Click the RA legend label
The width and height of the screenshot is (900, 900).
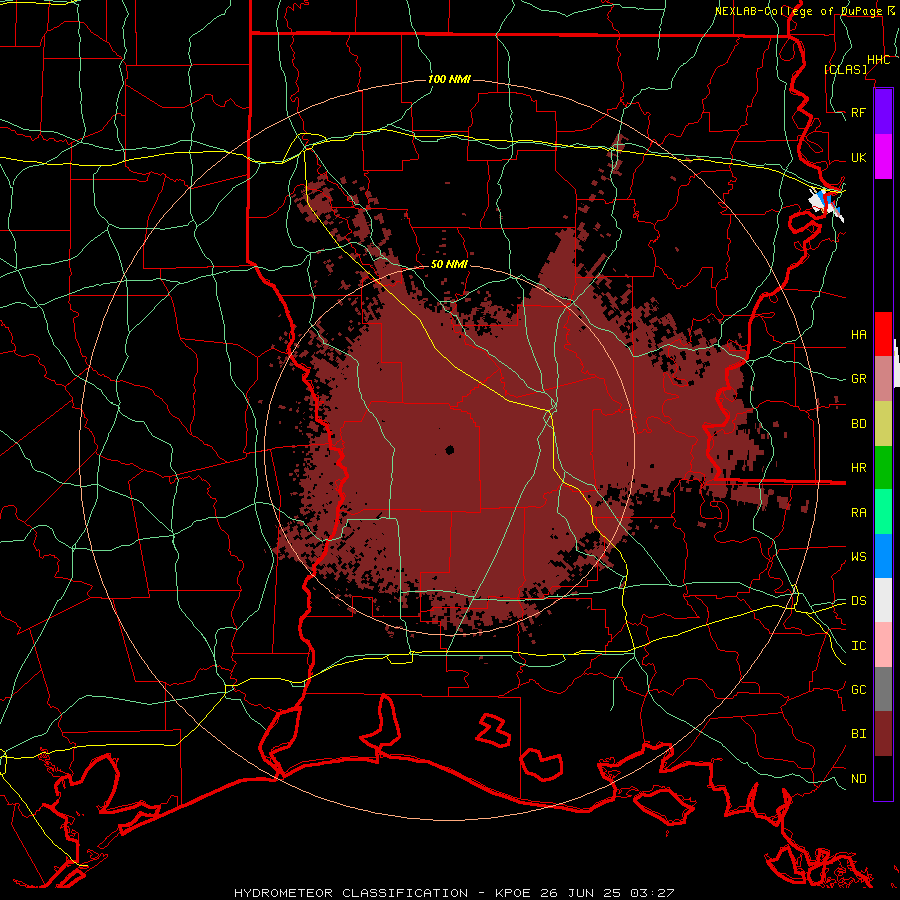point(859,512)
